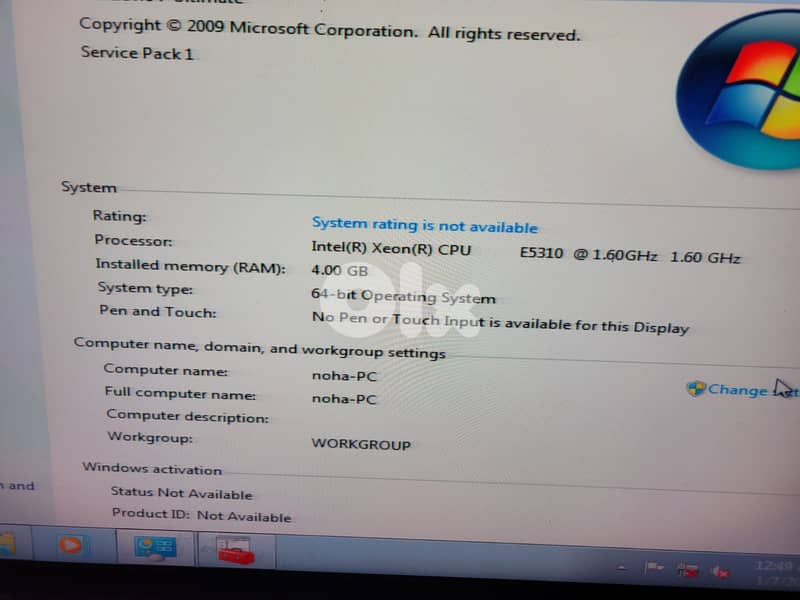Click the WORKGROUP value text
The image size is (800, 600).
[x=361, y=444]
